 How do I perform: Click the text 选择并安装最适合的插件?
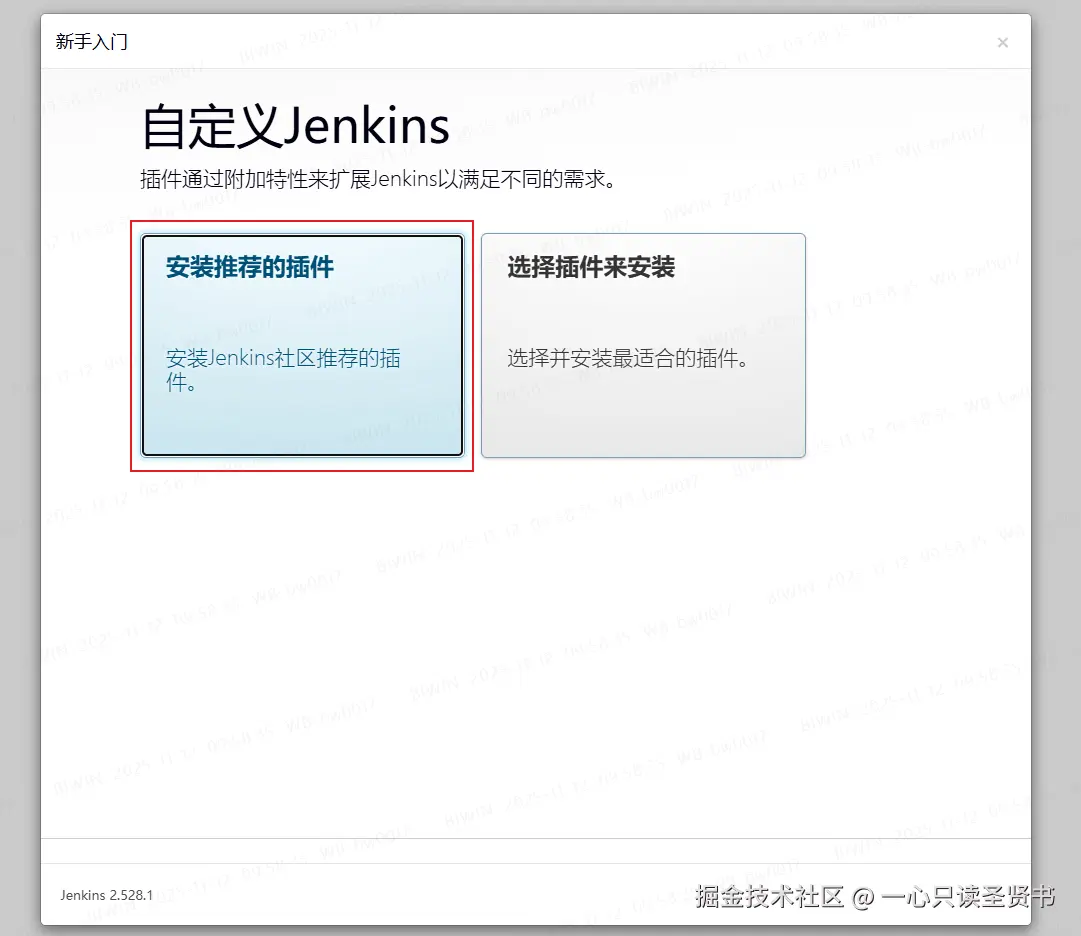tap(627, 358)
